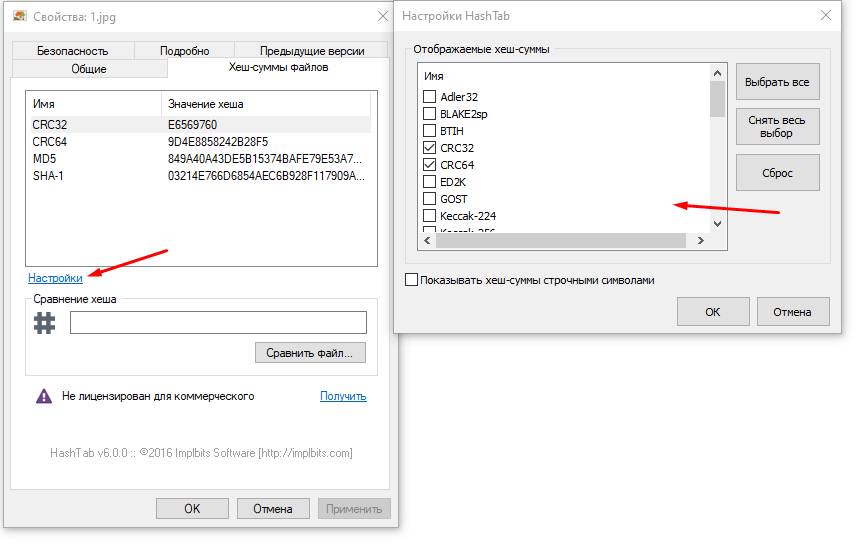The width and height of the screenshot is (860, 552).
Task: Click the 9D4E8858242B28F5 hash value
Action: [218, 142]
